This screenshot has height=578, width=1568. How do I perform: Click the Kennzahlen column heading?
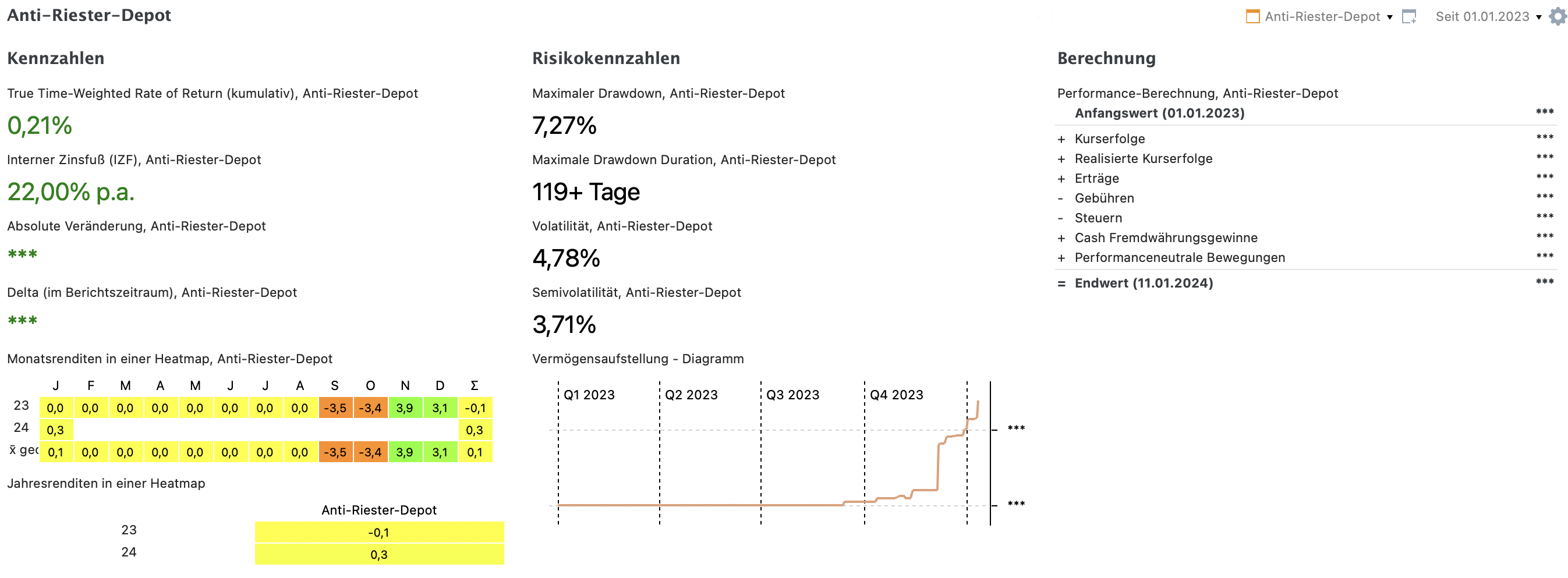[x=55, y=58]
